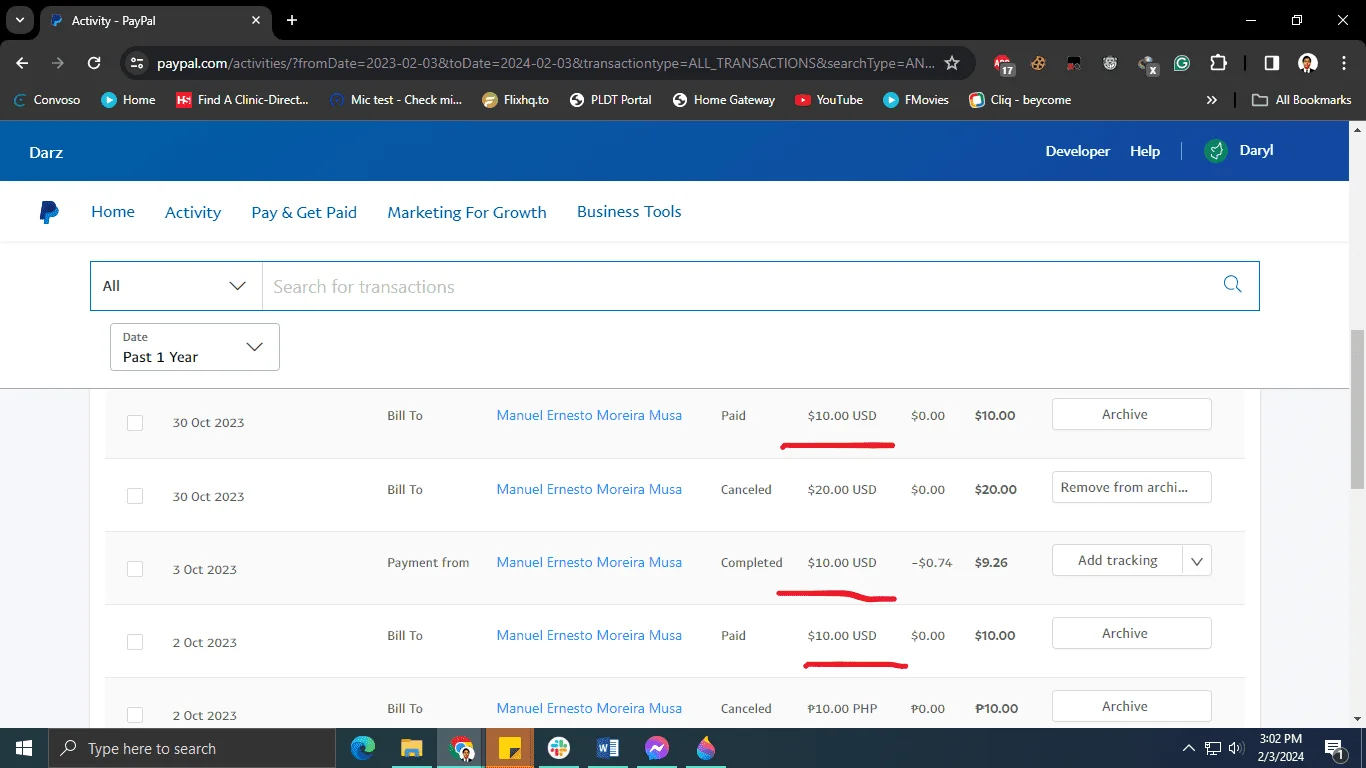
Task: Open the PLDT Portal bookmark
Action: 610,100
